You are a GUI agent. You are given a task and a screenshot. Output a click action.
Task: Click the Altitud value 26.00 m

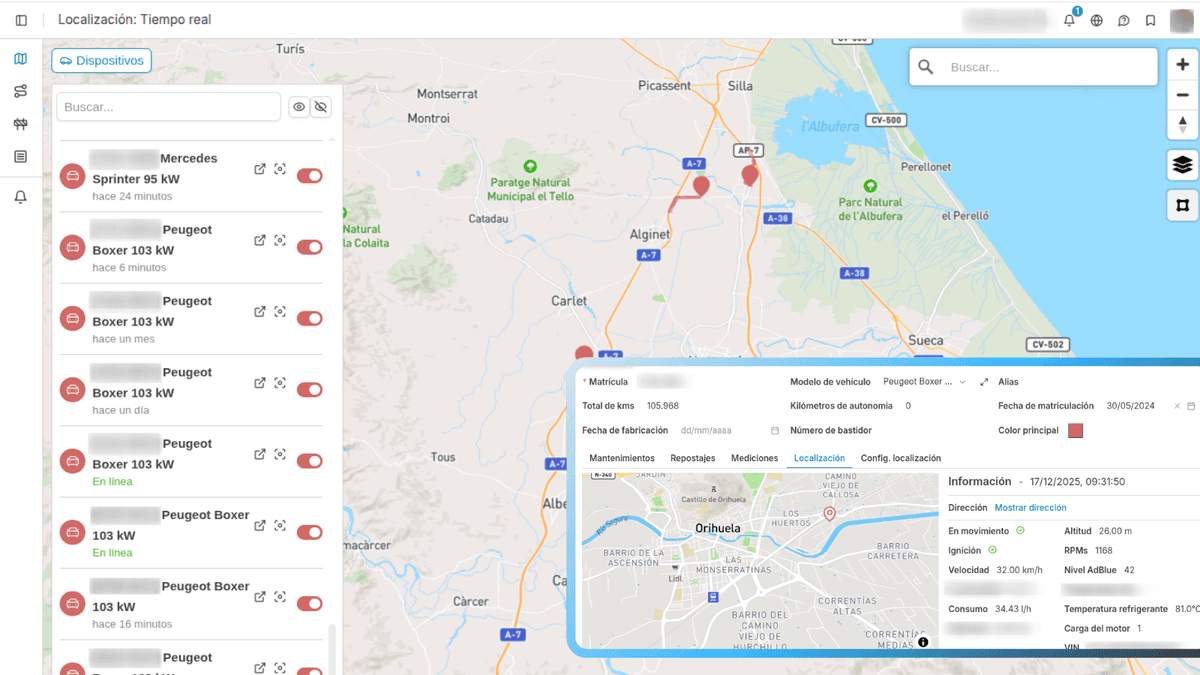pos(1115,531)
